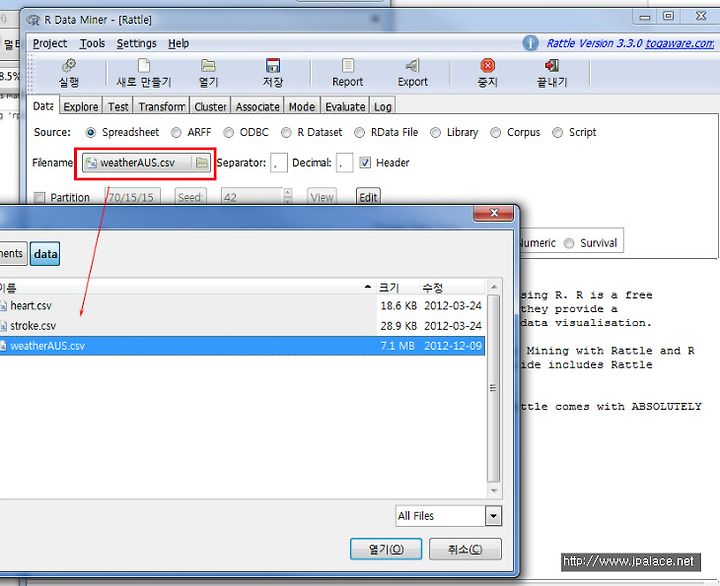Viewport: 720px width, 586px height.
Task: Switch to the Cluster tab
Action: [x=210, y=107]
